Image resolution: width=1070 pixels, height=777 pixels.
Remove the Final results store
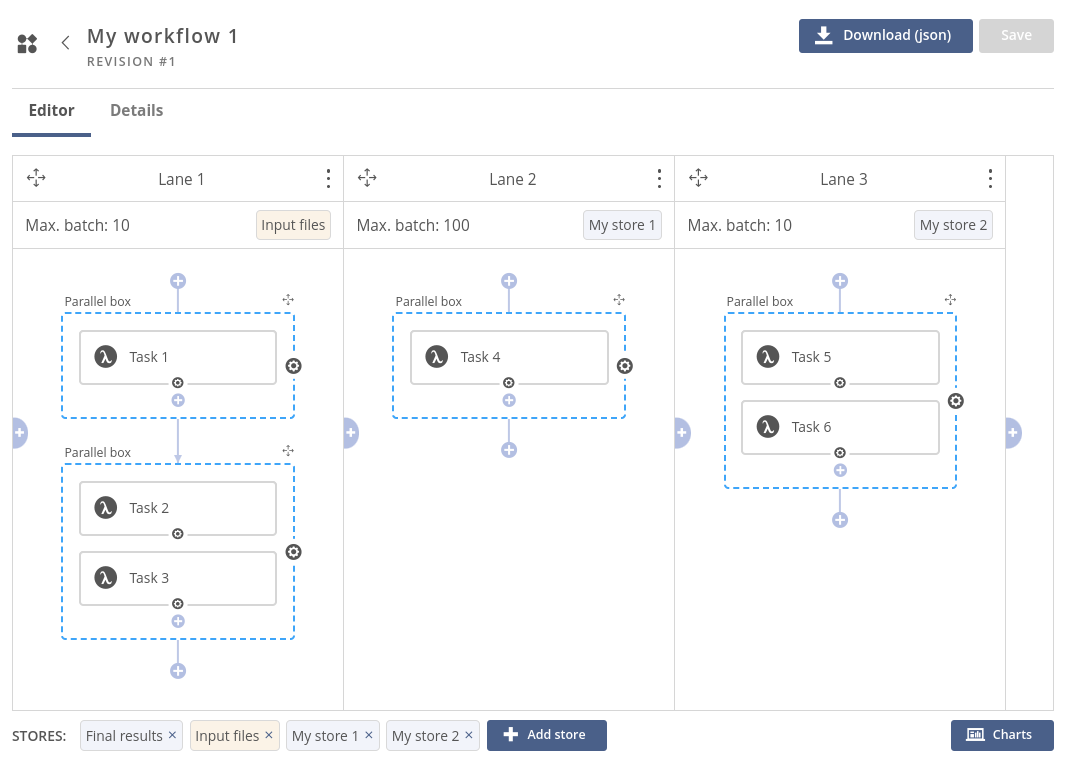(x=173, y=735)
